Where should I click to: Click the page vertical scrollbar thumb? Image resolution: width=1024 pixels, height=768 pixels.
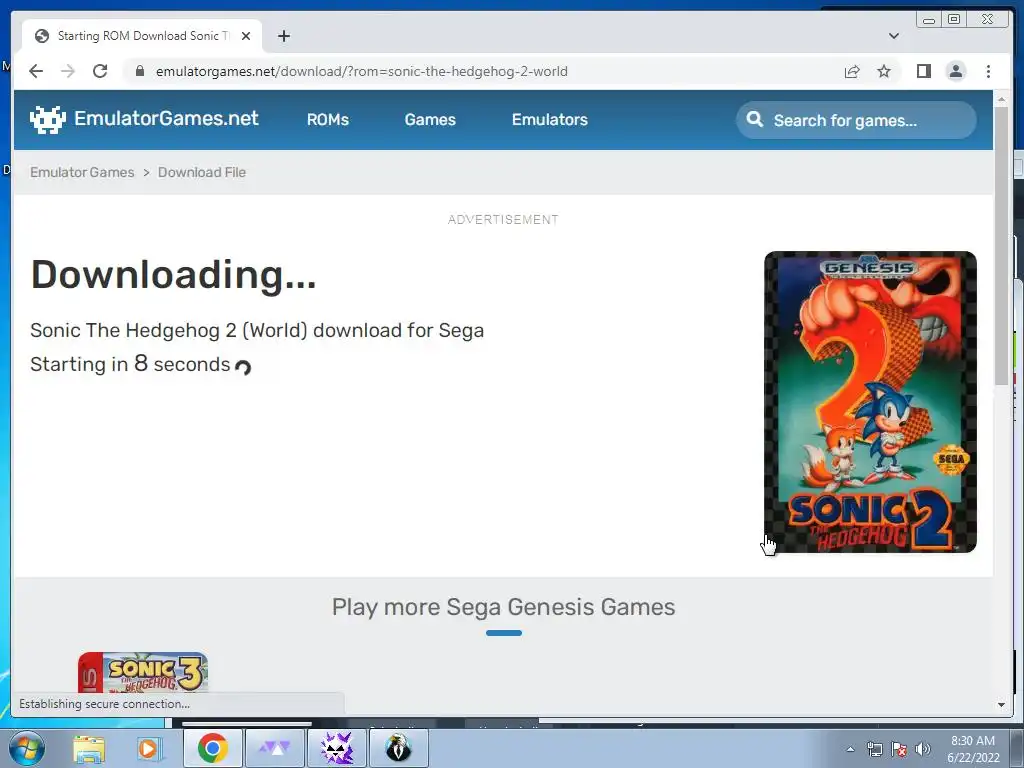pos(1002,245)
